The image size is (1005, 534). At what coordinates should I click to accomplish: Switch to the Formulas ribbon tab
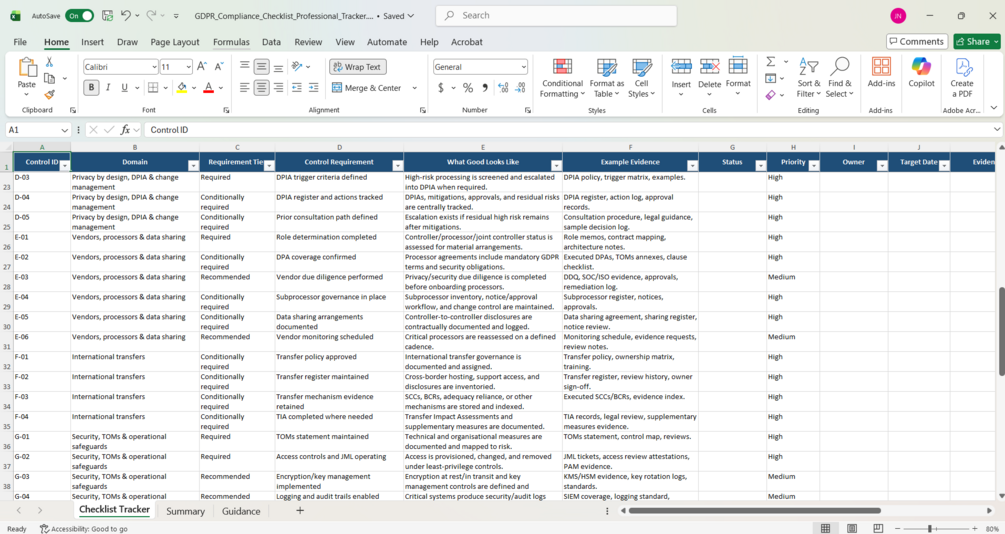tap(231, 42)
